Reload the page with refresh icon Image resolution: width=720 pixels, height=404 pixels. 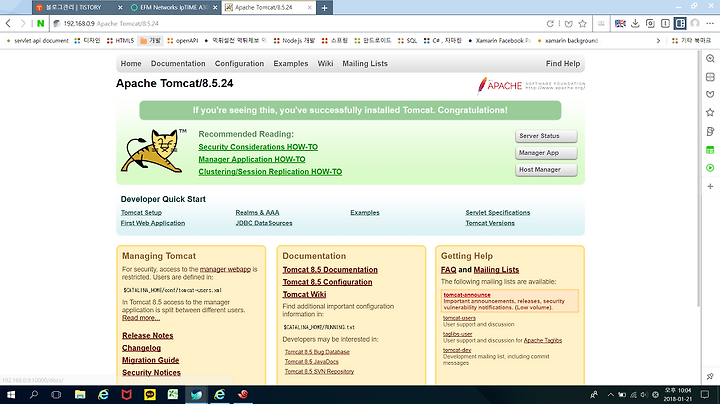pyautogui.click(x=550, y=23)
